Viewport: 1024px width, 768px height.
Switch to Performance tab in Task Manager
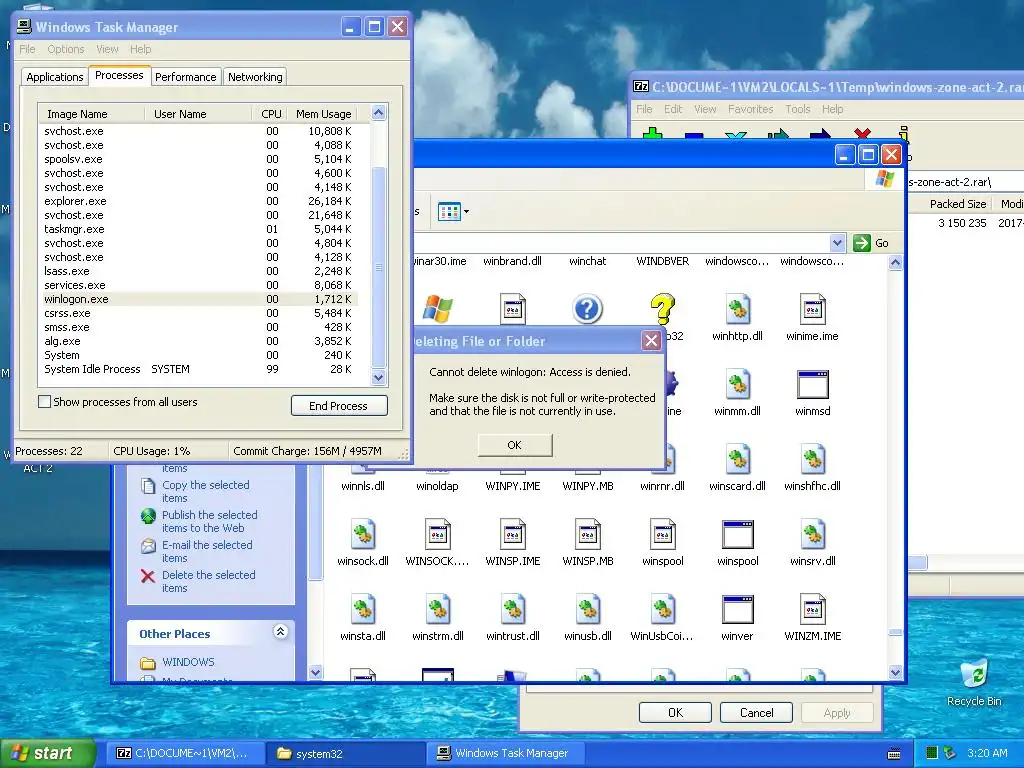(x=185, y=77)
